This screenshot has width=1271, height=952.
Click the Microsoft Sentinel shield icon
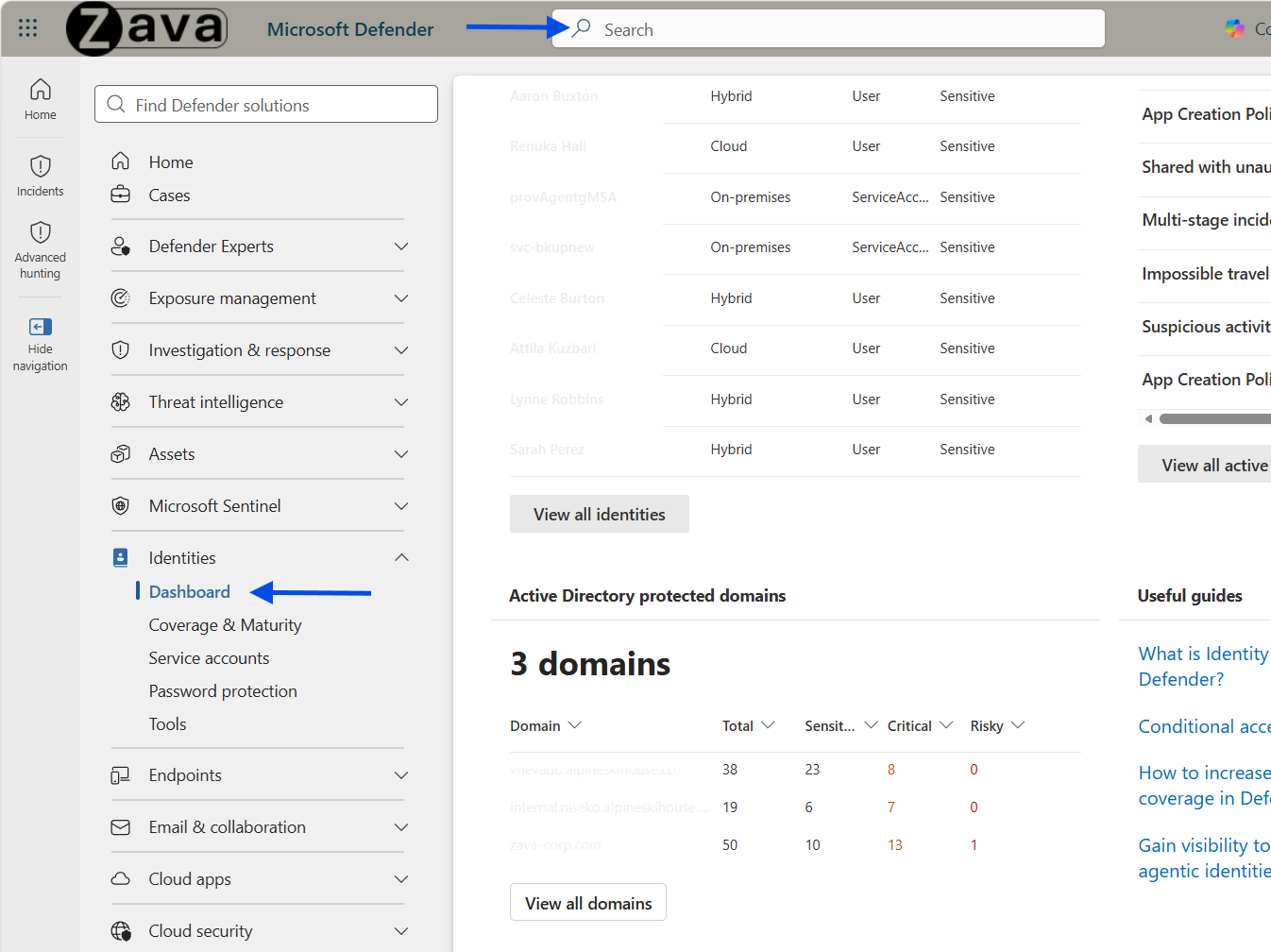click(x=121, y=506)
